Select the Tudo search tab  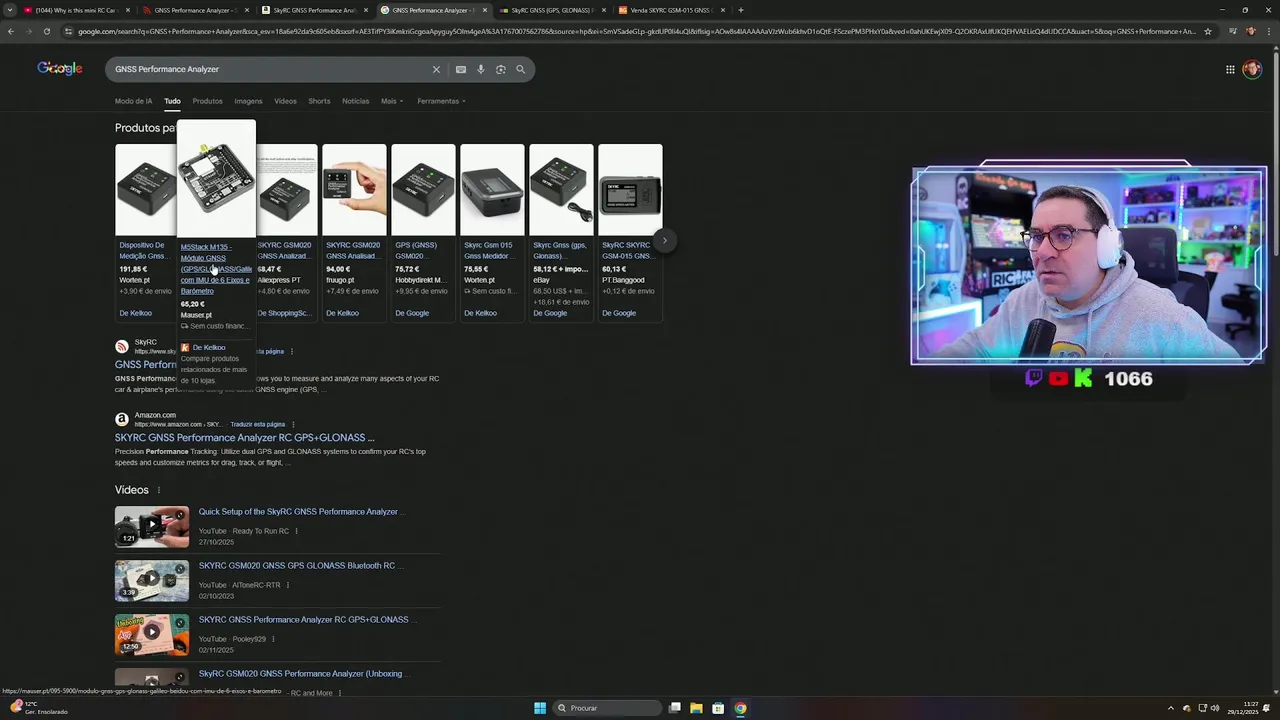tap(172, 101)
